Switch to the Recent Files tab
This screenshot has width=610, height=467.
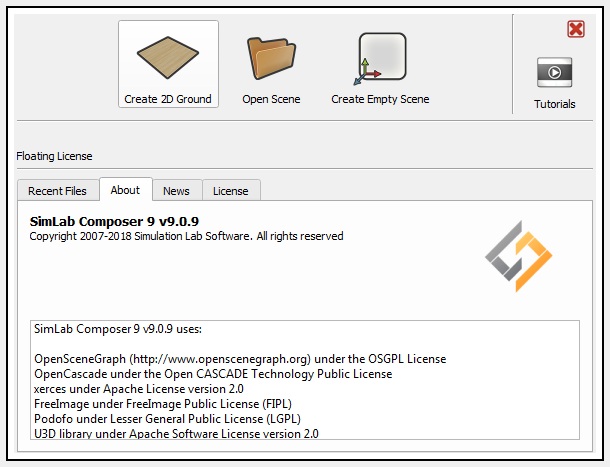pos(57,191)
